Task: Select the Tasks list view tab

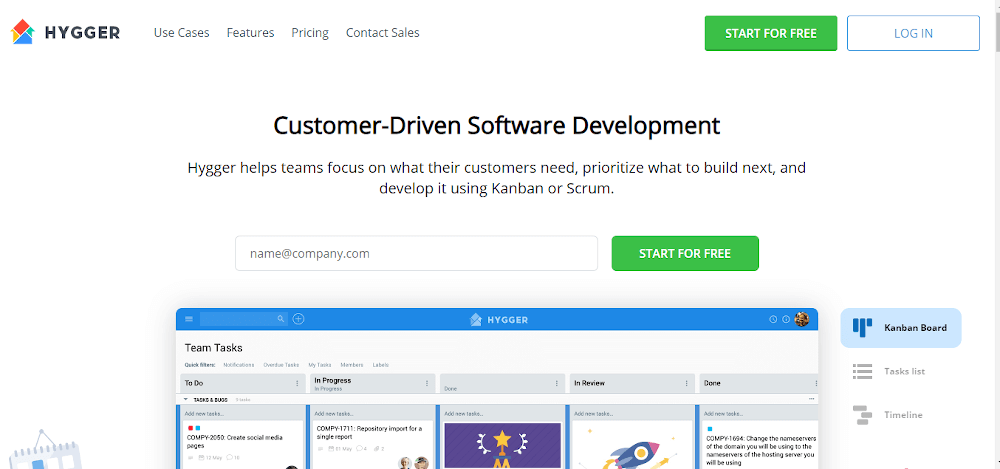Action: [x=889, y=371]
